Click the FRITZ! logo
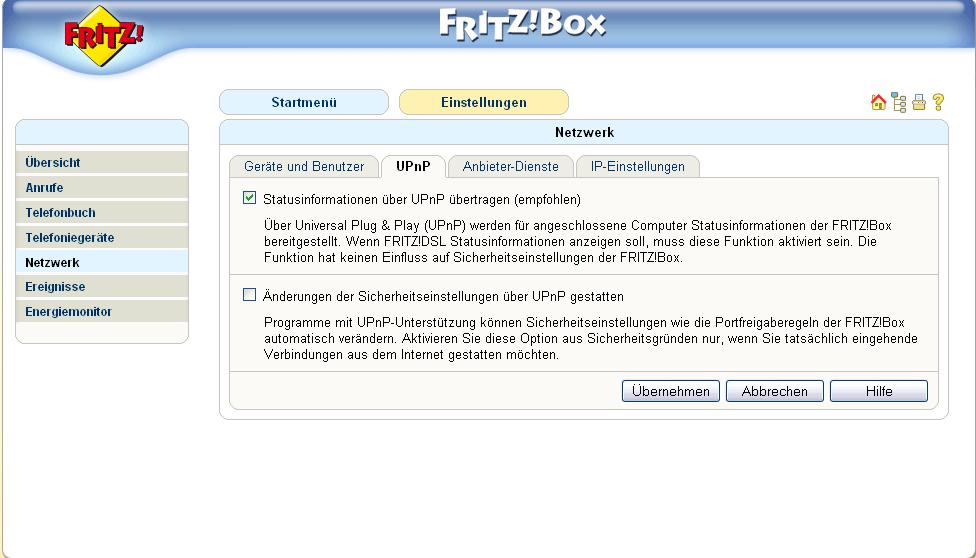The image size is (976, 558). click(103, 35)
